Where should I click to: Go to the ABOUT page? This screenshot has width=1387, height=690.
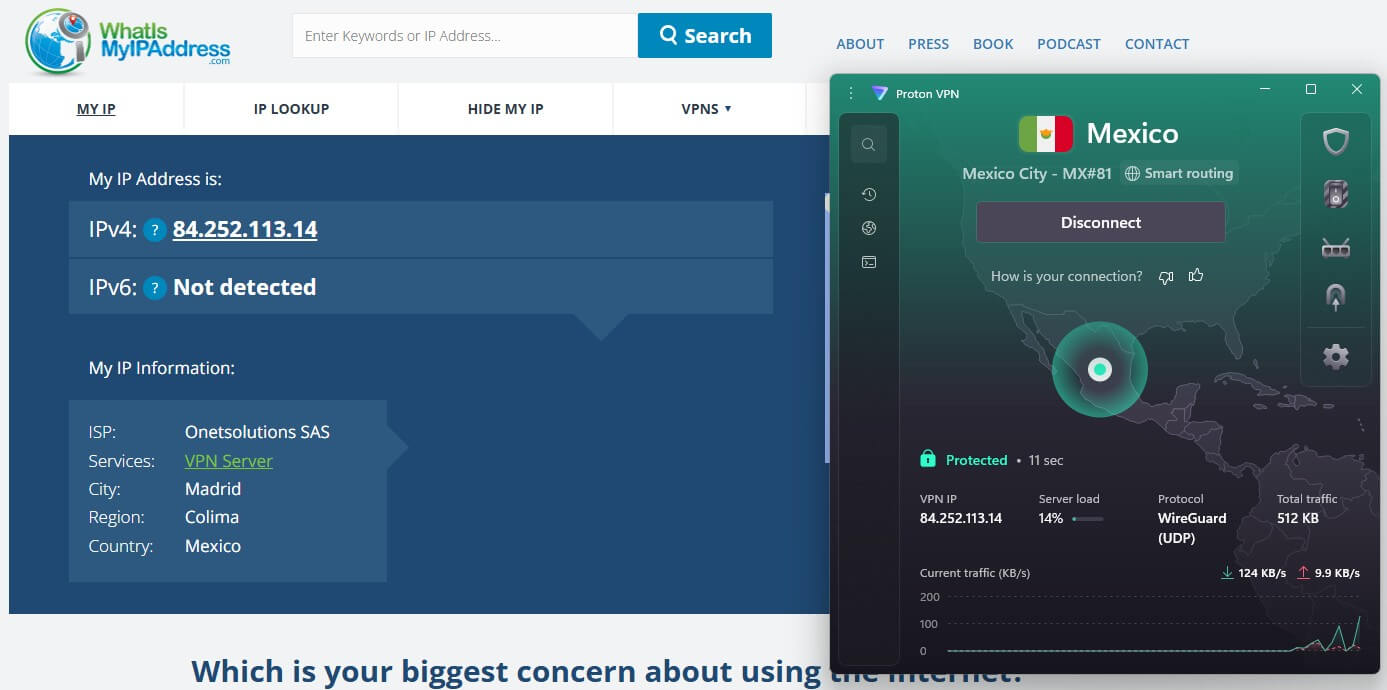pos(860,44)
